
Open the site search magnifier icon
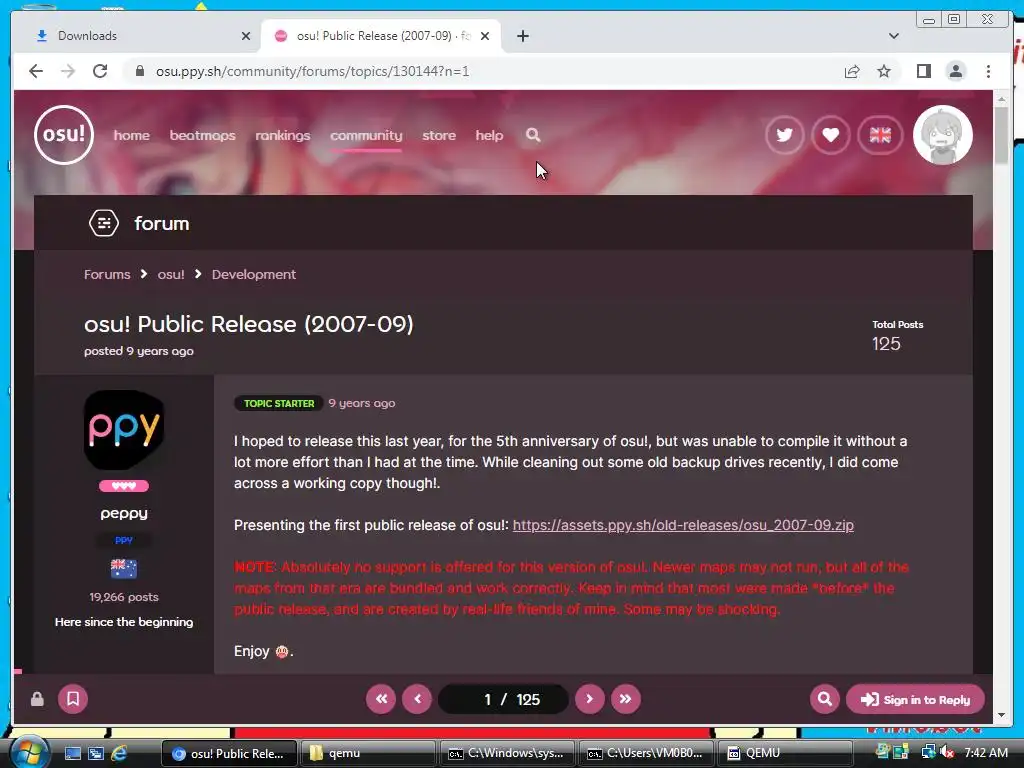pos(533,135)
